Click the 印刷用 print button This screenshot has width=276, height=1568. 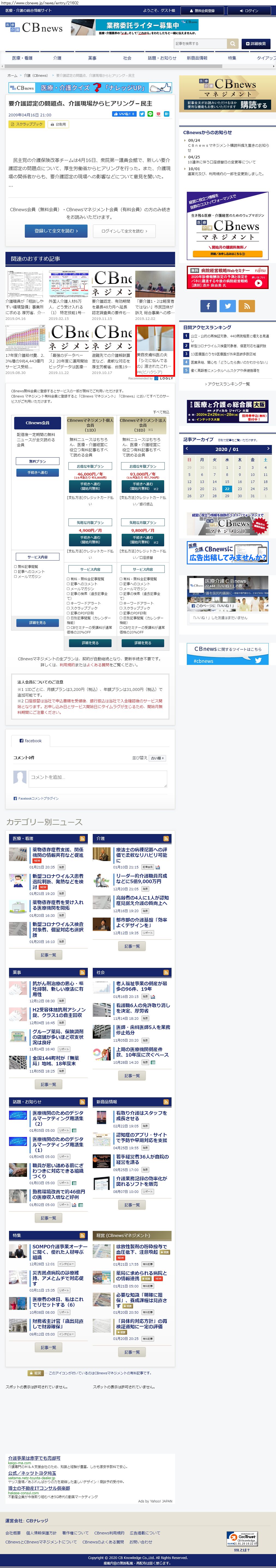click(58, 124)
